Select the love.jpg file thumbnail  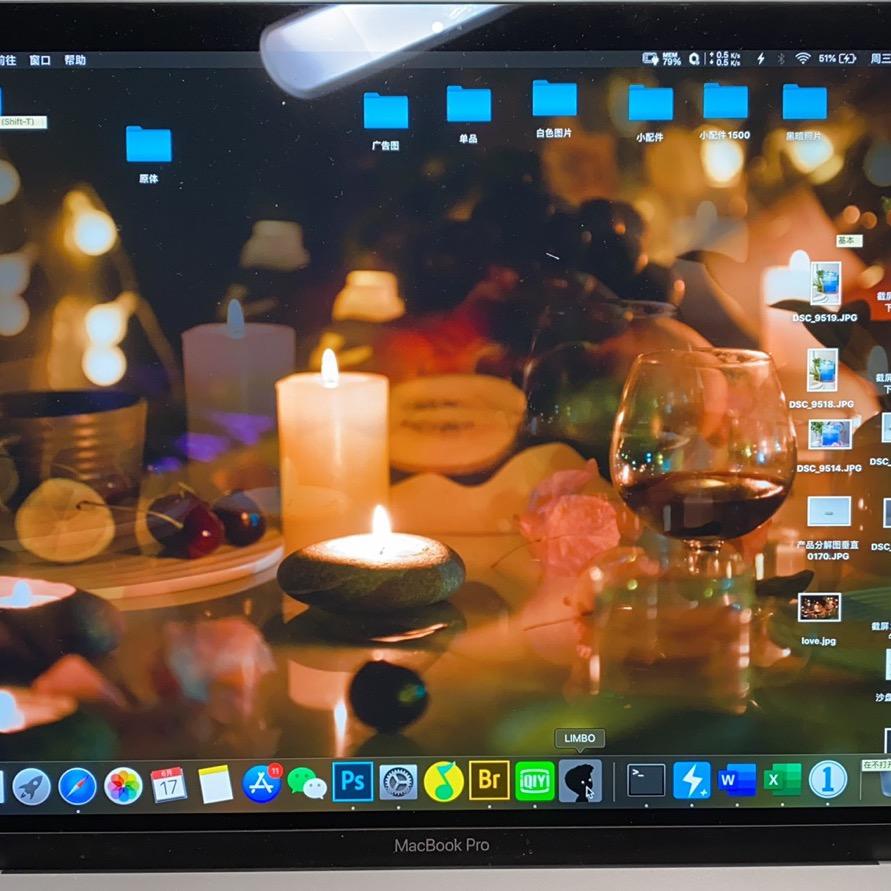coord(819,608)
